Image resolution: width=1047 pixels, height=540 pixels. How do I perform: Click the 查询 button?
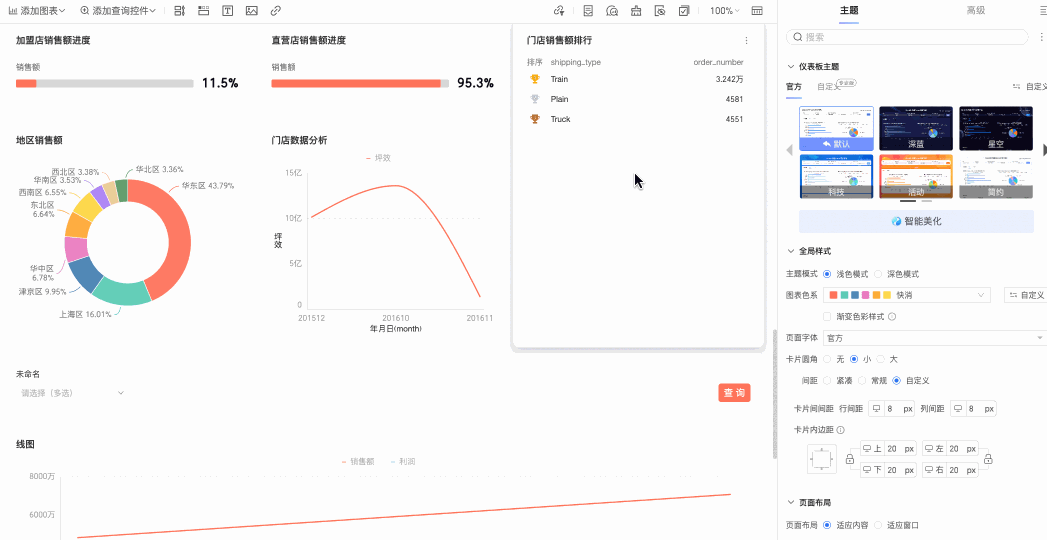pos(735,393)
